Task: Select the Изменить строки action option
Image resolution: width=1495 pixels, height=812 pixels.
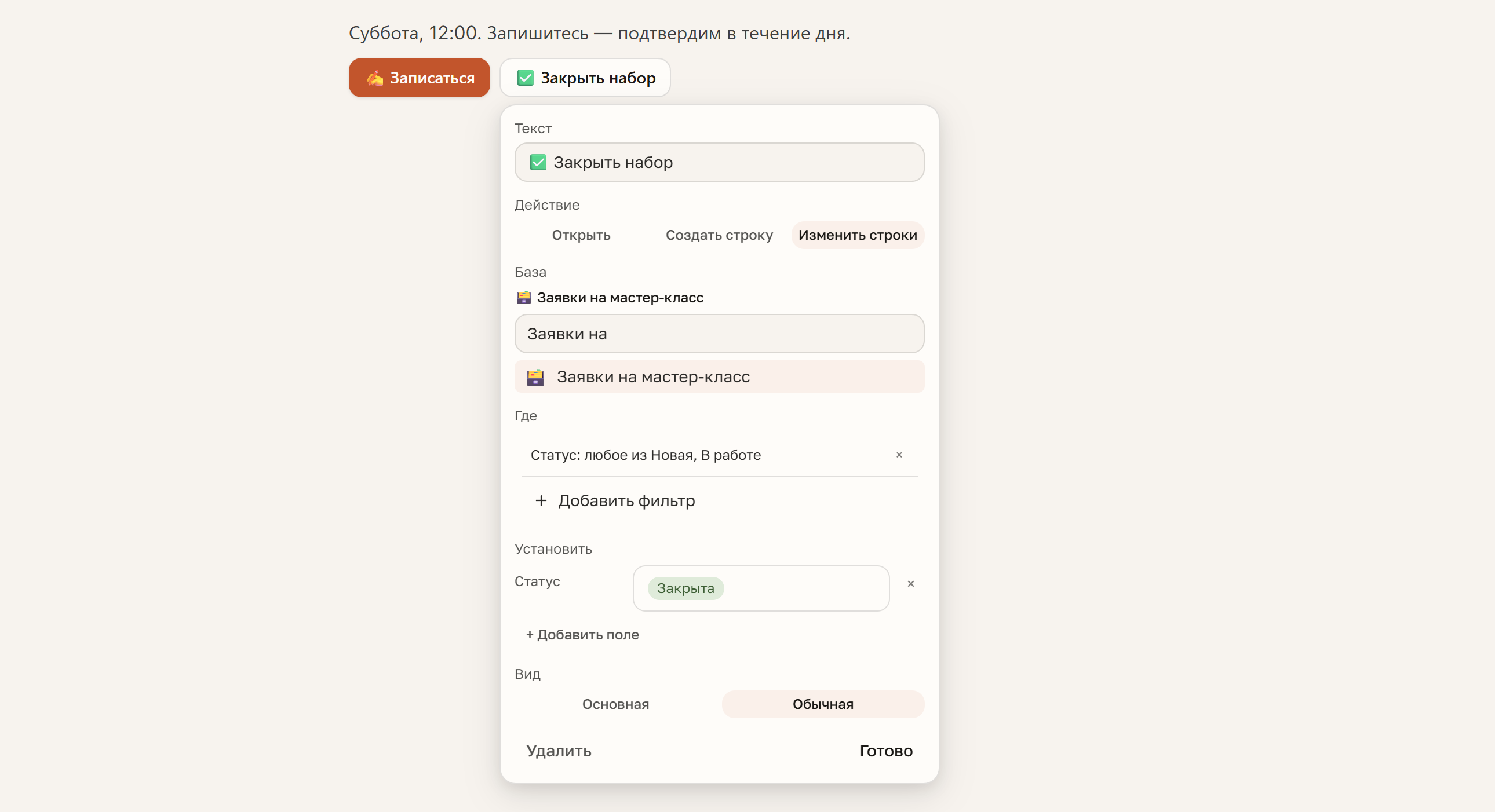Action: [858, 235]
